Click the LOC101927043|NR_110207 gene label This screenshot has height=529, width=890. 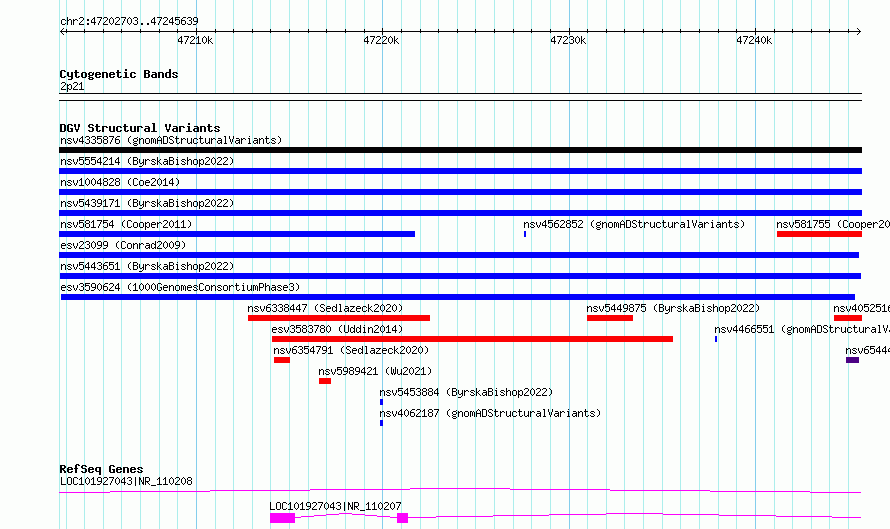[335, 506]
